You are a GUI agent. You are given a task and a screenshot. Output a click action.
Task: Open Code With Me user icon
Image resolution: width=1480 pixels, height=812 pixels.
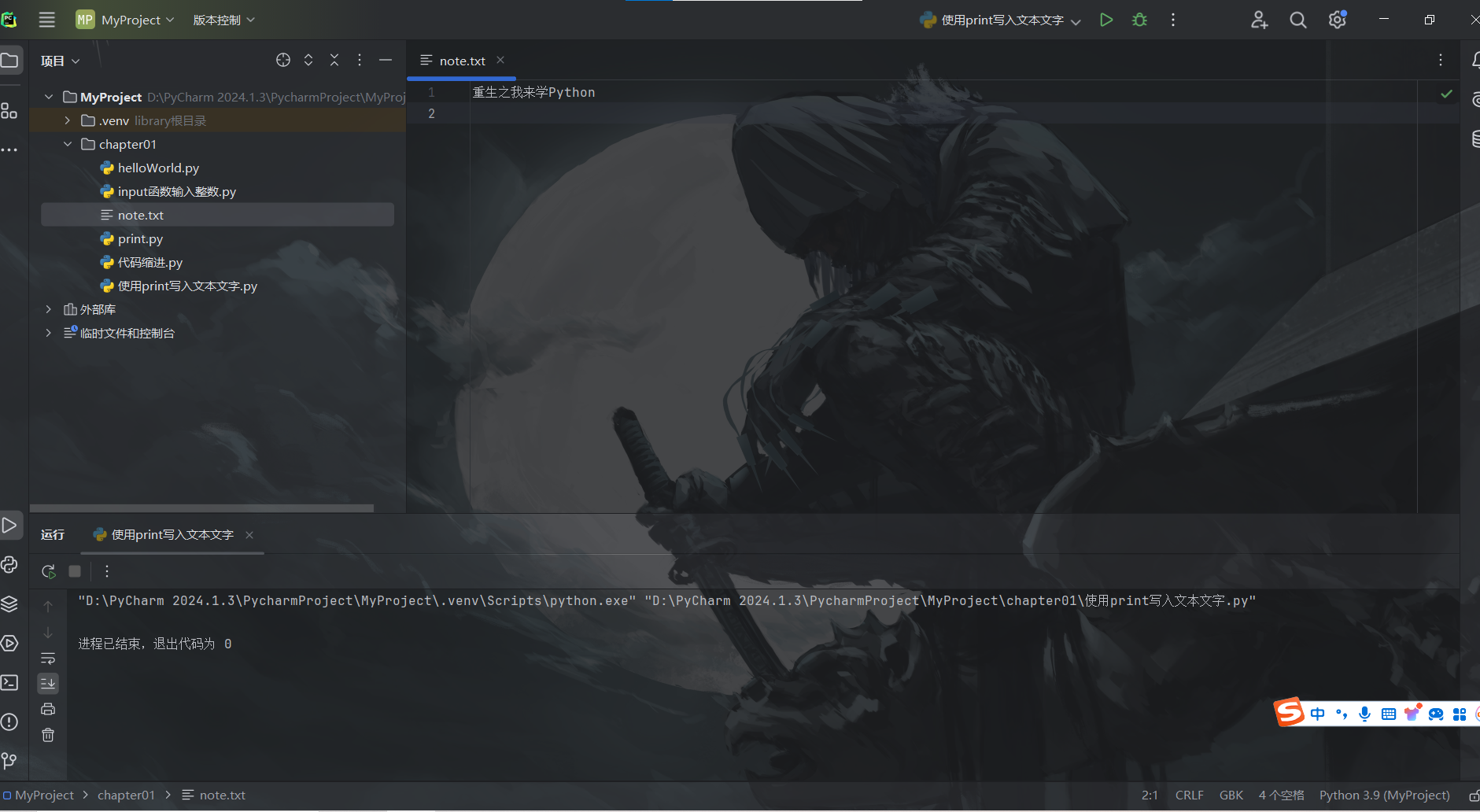pyautogui.click(x=1259, y=20)
